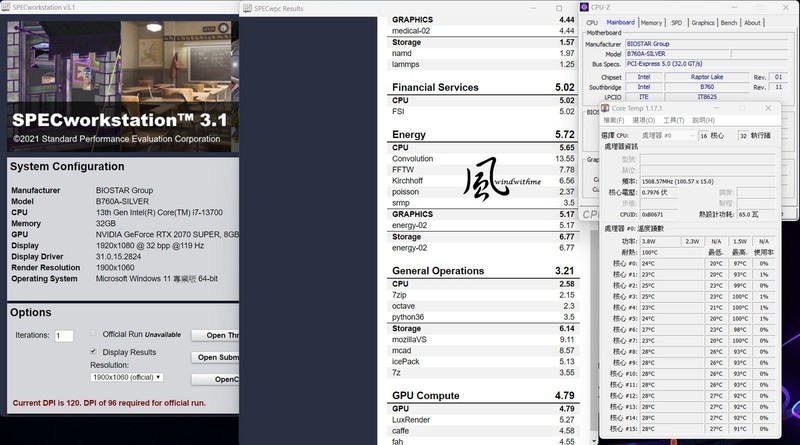The height and width of the screenshot is (445, 800).
Task: Switch to the Memory tab in CPU-Z
Action: point(651,23)
